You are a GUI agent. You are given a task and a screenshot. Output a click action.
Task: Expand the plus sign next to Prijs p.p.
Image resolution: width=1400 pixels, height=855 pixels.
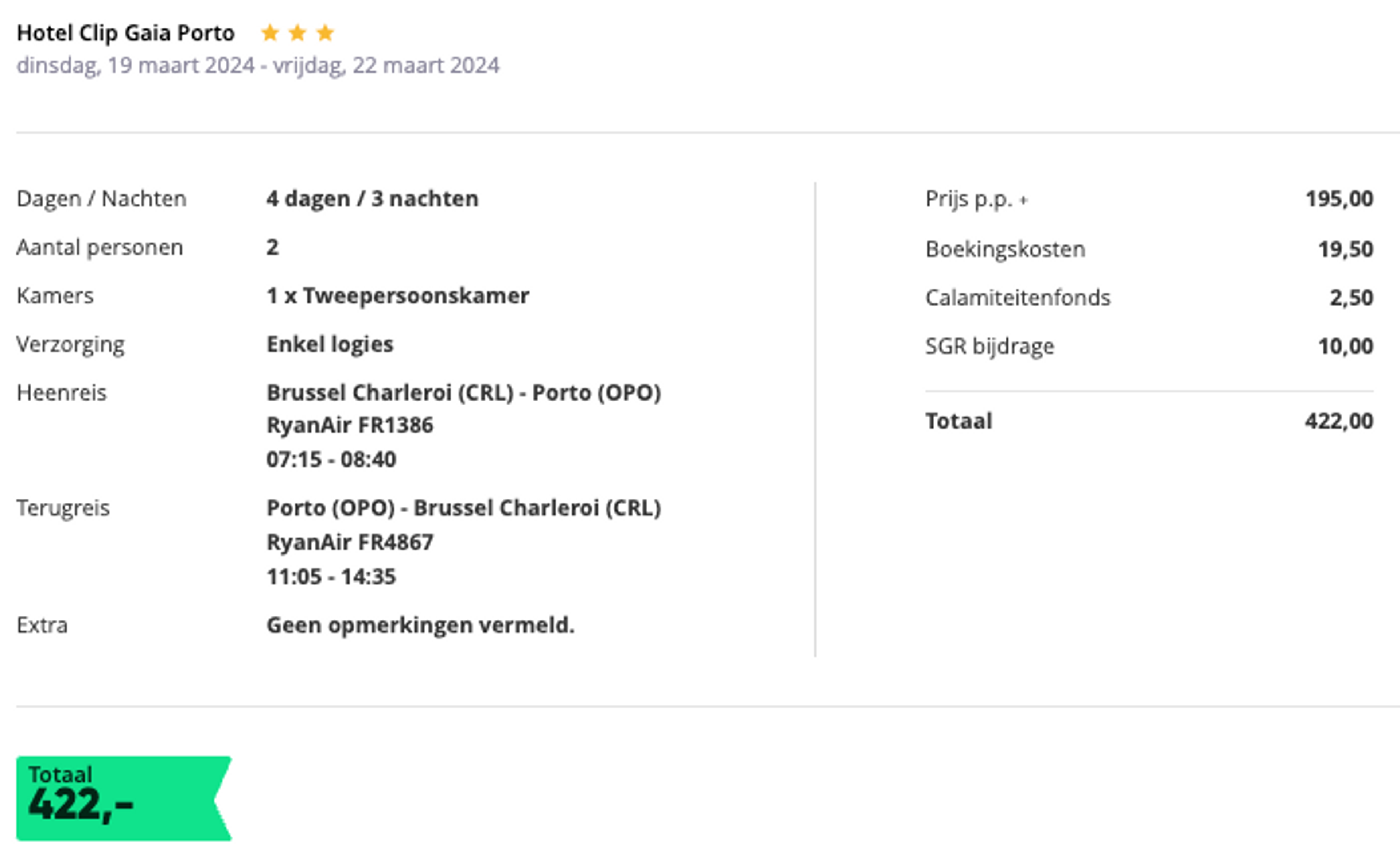click(x=1023, y=200)
